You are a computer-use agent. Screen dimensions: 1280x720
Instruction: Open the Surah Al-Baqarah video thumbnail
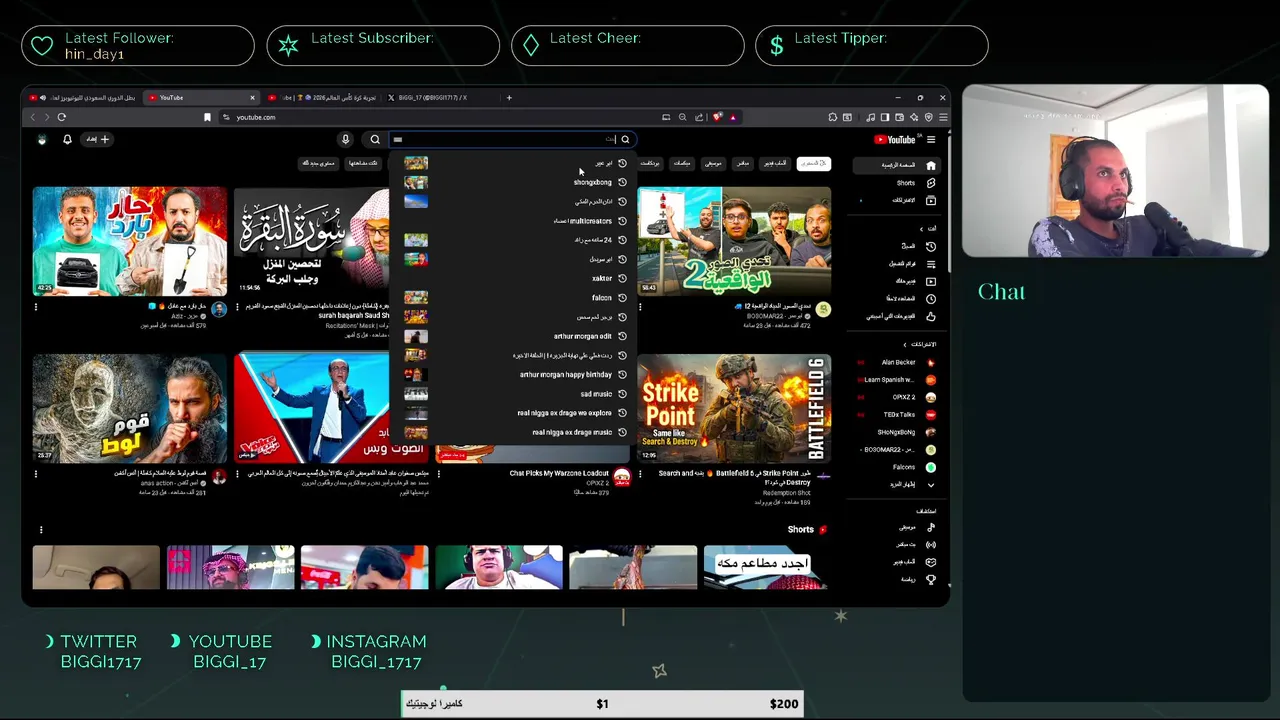311,241
